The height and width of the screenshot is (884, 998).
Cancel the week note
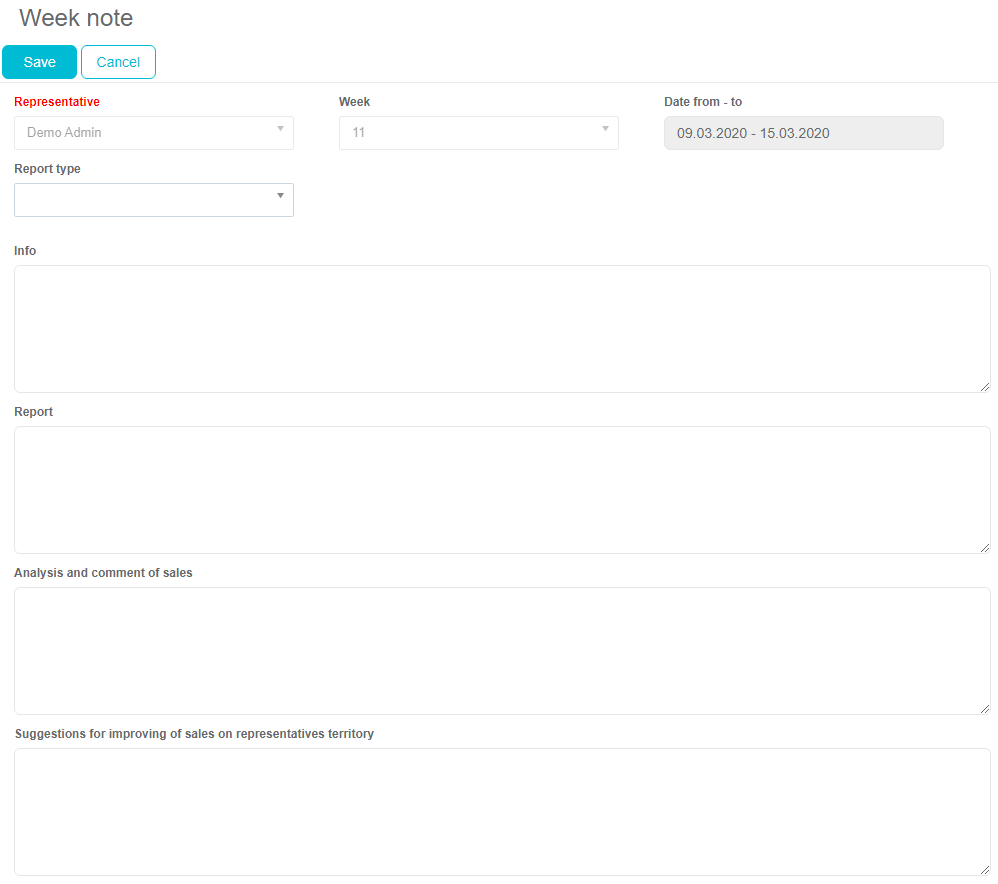click(x=118, y=62)
